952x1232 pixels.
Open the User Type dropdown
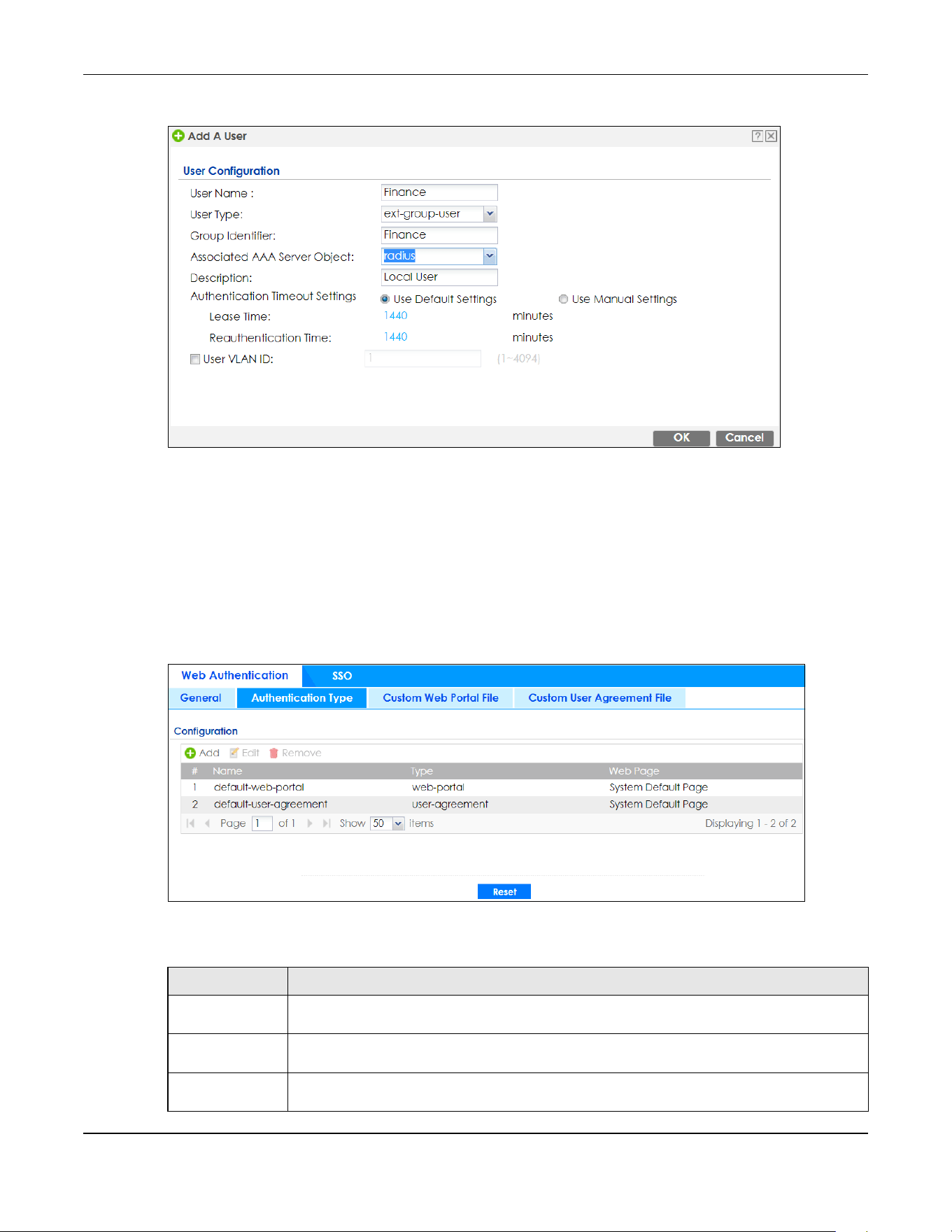pos(490,214)
